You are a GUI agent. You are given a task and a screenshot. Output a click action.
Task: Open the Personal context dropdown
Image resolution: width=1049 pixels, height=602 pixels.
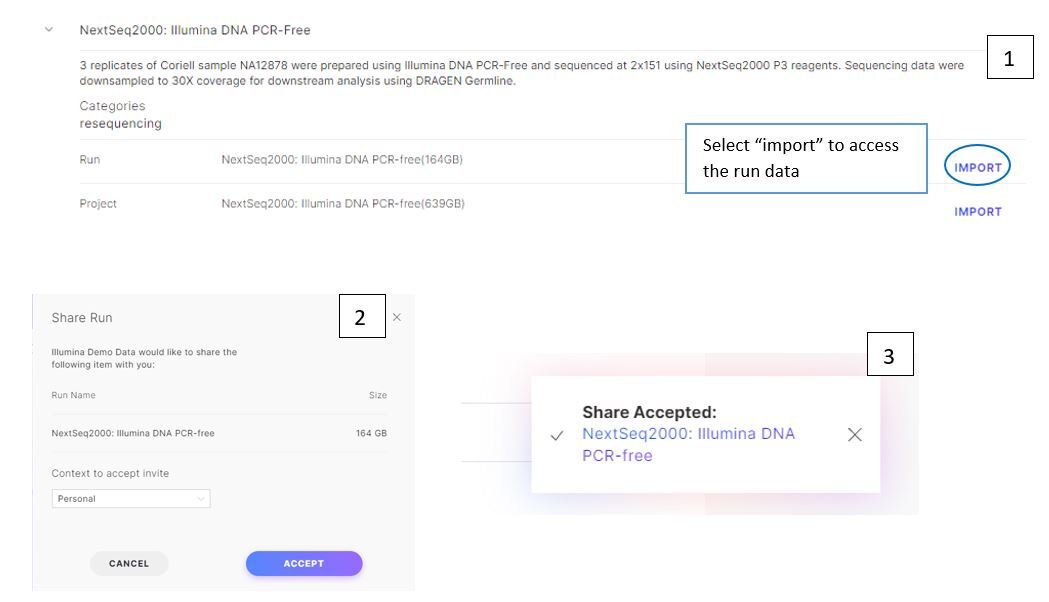(131, 498)
